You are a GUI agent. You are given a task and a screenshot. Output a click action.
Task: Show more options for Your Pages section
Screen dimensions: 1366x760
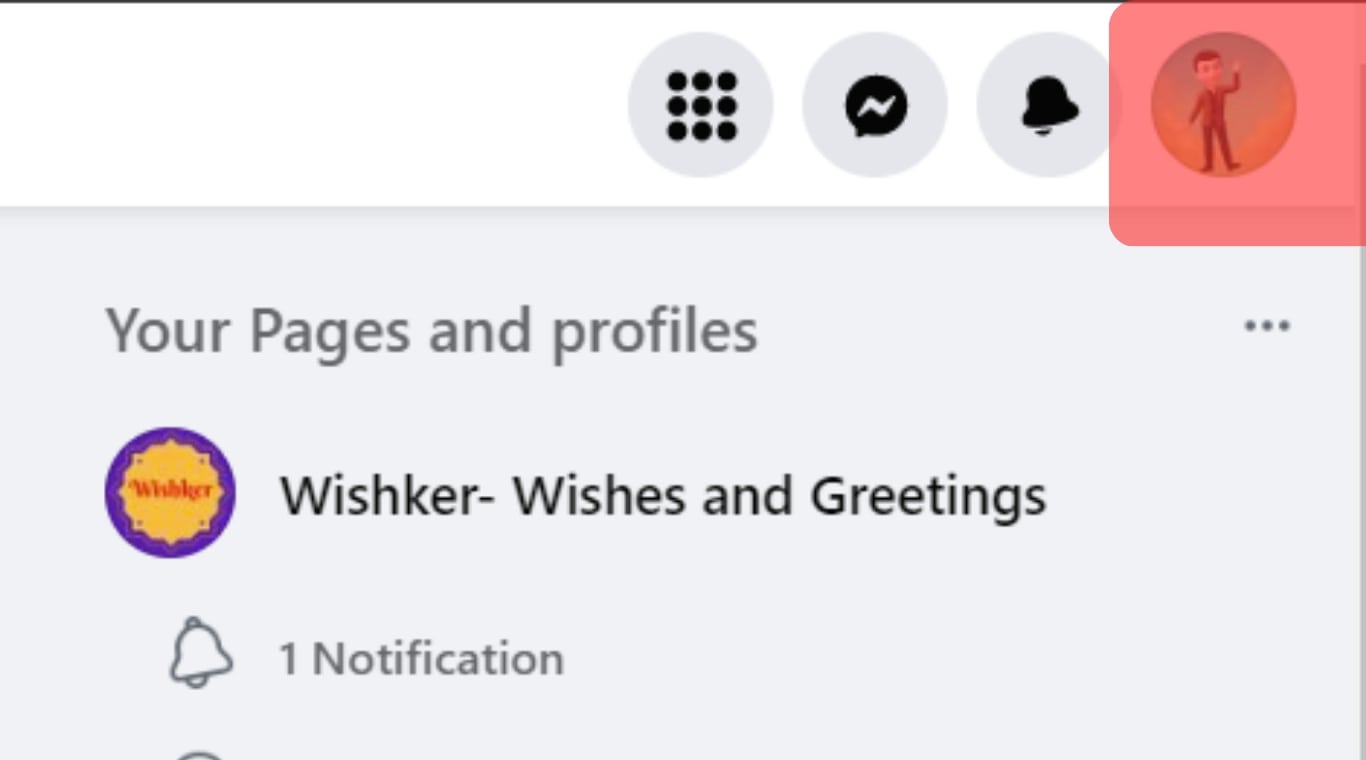click(1266, 326)
